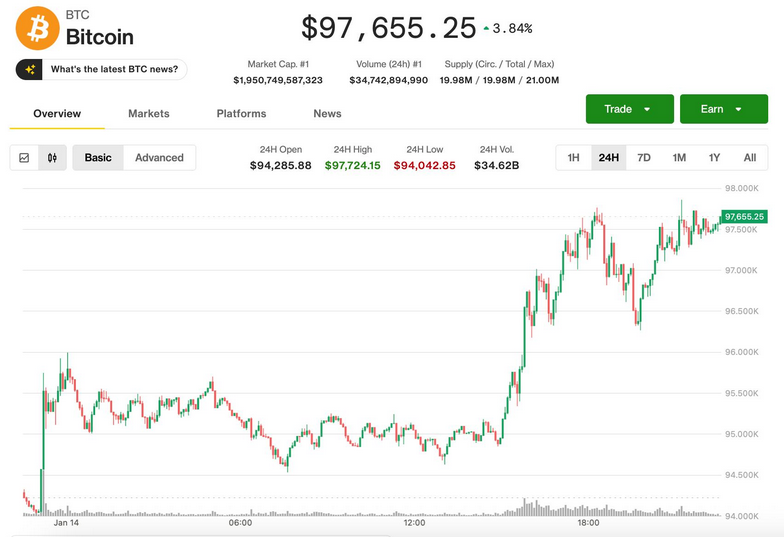784x537 pixels.
Task: Switch chart mode to Basic
Action: point(98,157)
